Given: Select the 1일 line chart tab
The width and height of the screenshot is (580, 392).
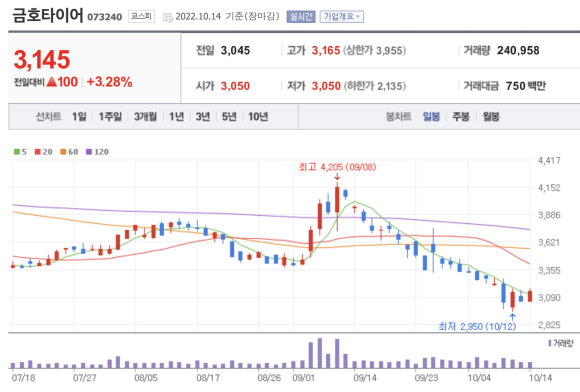Looking at the screenshot, I should 79,117.
